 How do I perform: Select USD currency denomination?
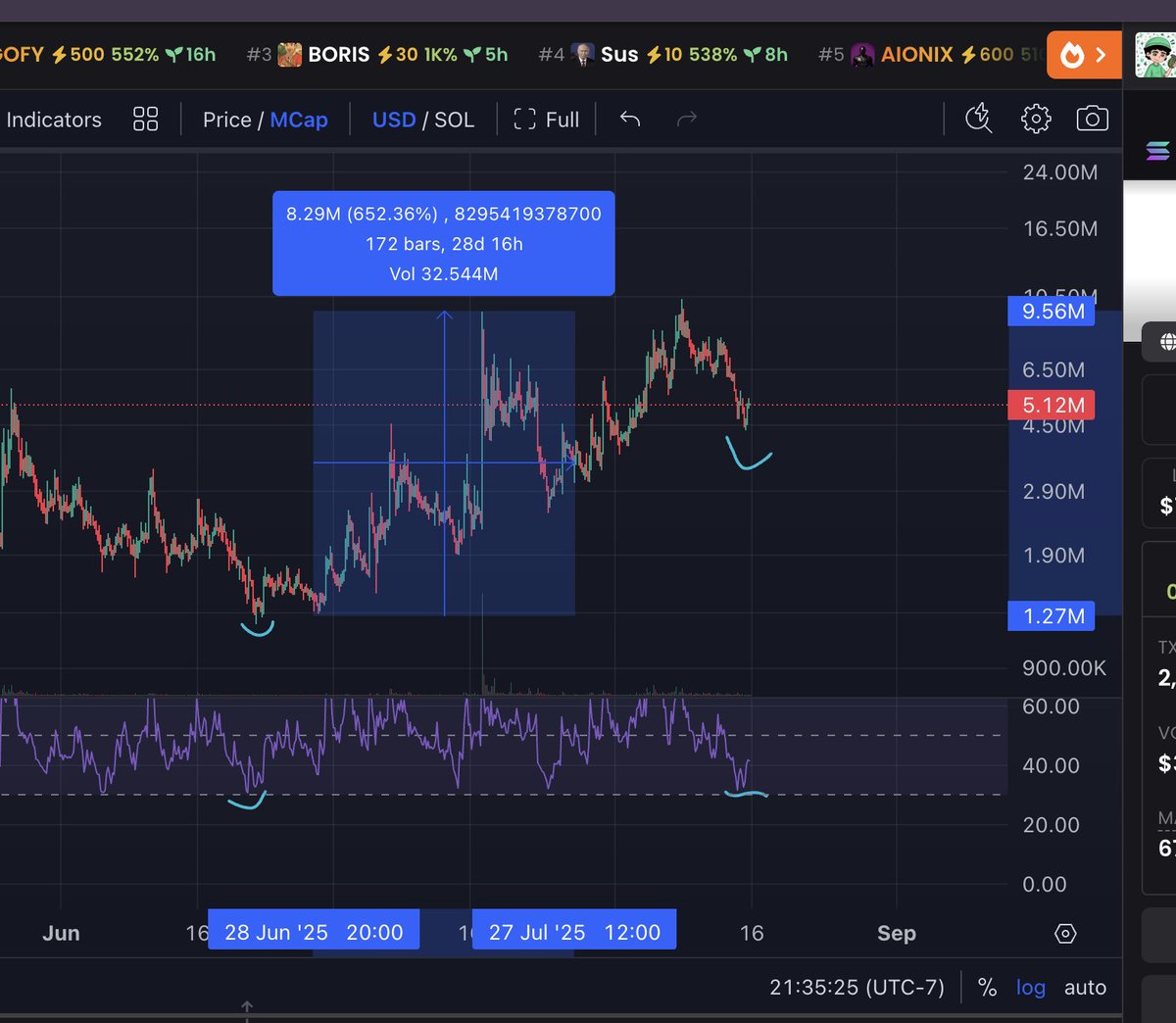pos(394,120)
